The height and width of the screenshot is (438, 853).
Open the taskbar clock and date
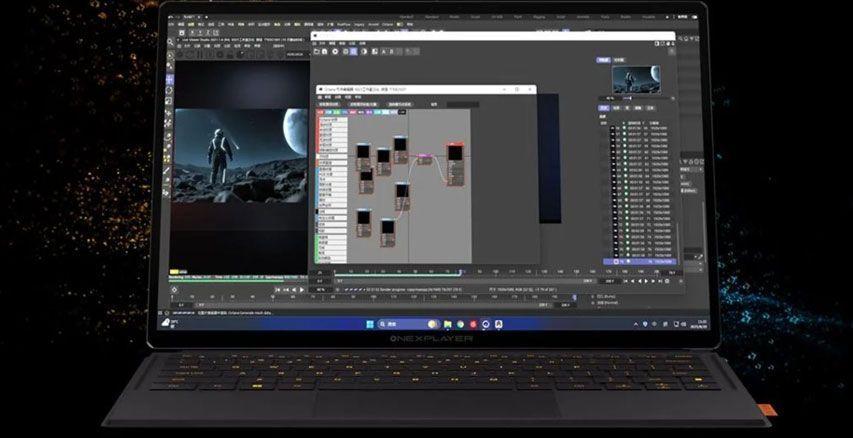point(701,324)
